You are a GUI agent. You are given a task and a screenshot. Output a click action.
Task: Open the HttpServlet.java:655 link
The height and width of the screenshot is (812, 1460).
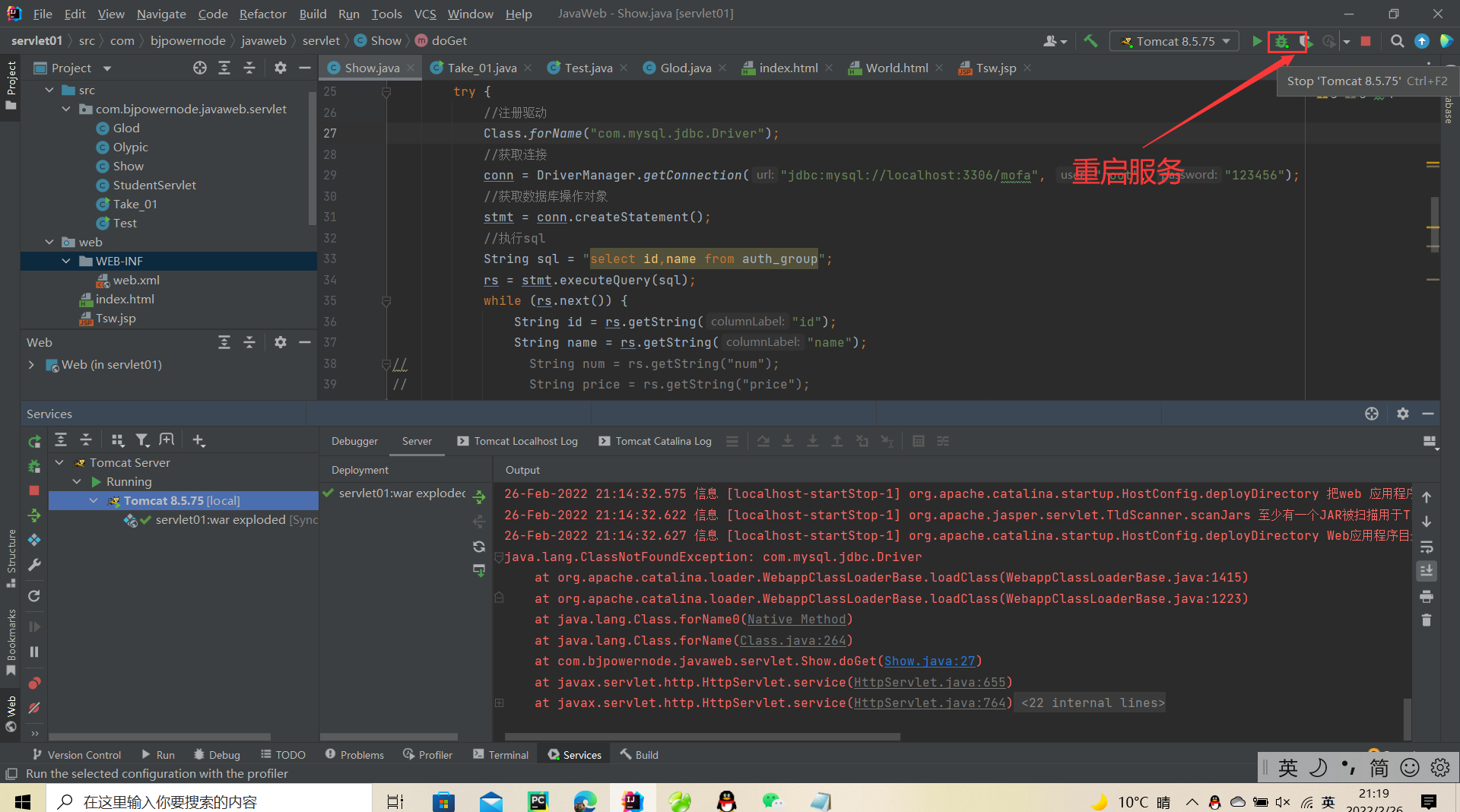coord(929,683)
